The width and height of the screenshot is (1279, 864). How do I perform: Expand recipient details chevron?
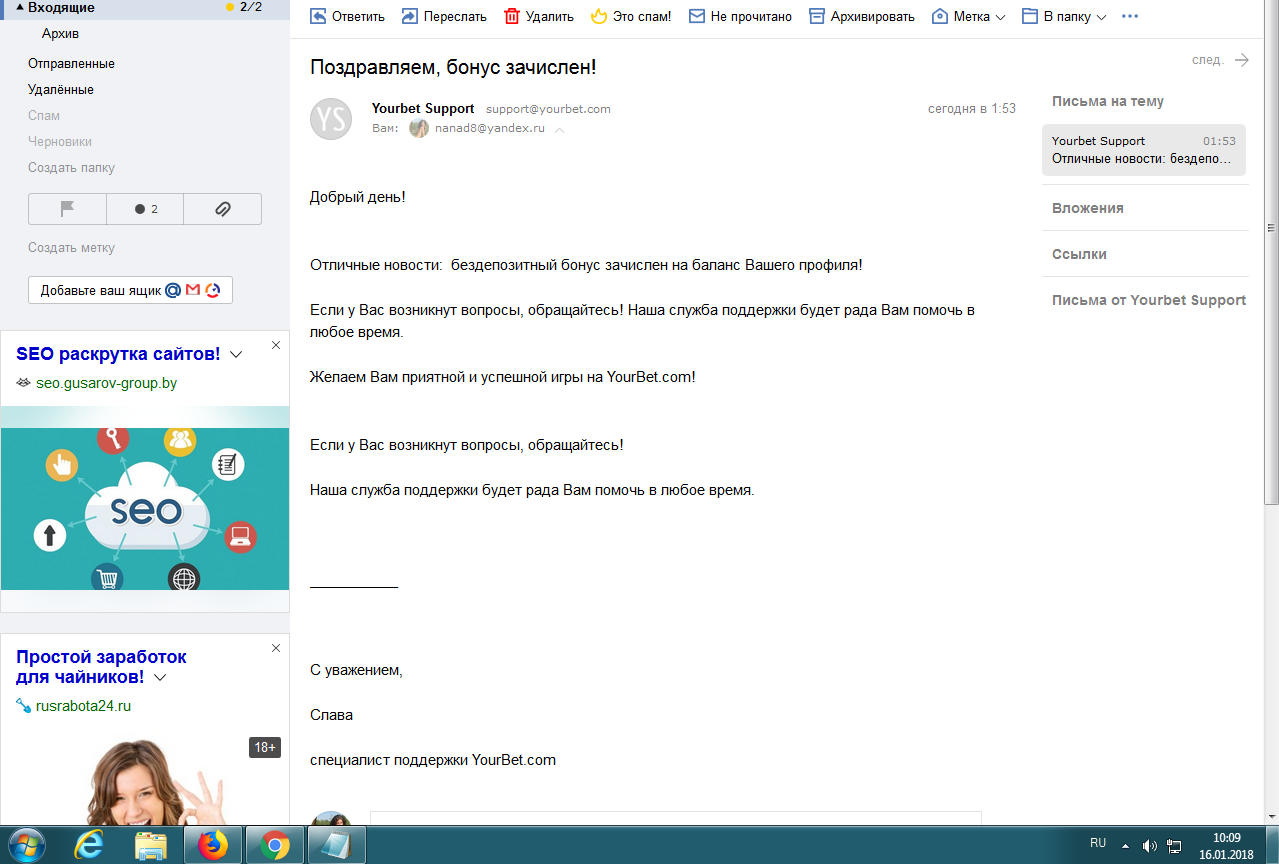(x=560, y=130)
